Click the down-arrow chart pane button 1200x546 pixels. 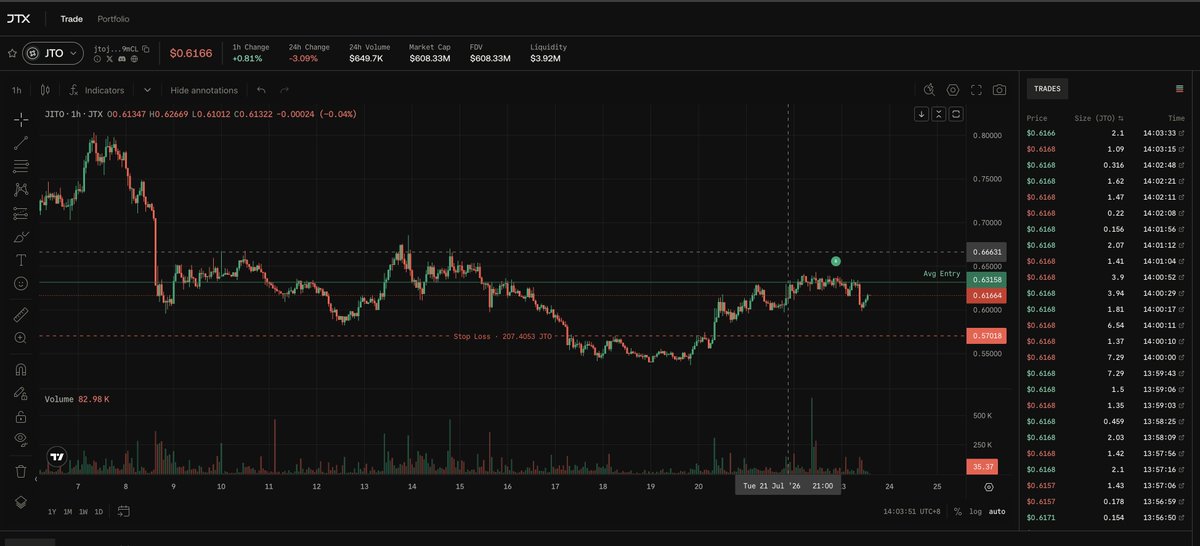coord(922,114)
